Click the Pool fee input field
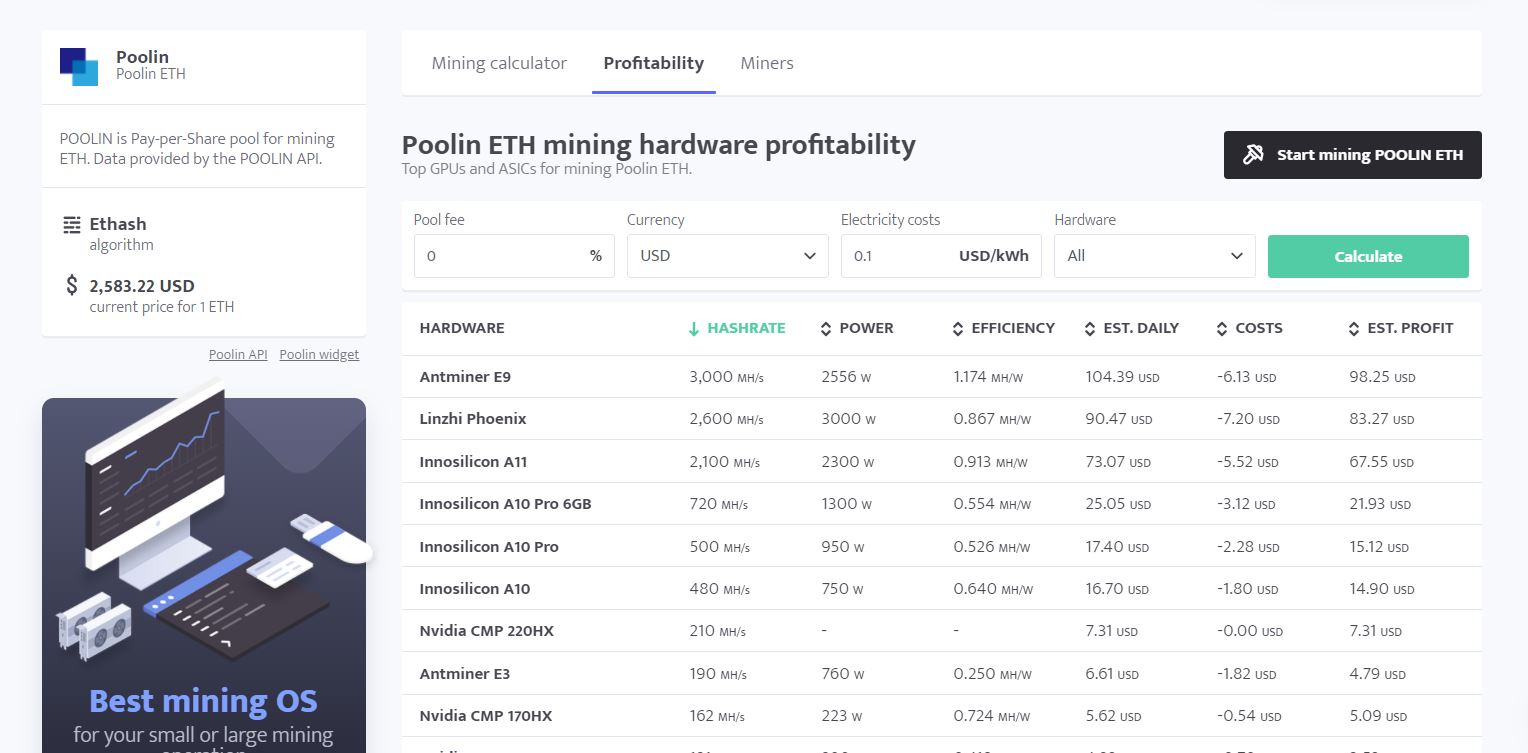This screenshot has width=1528, height=753. (x=514, y=256)
